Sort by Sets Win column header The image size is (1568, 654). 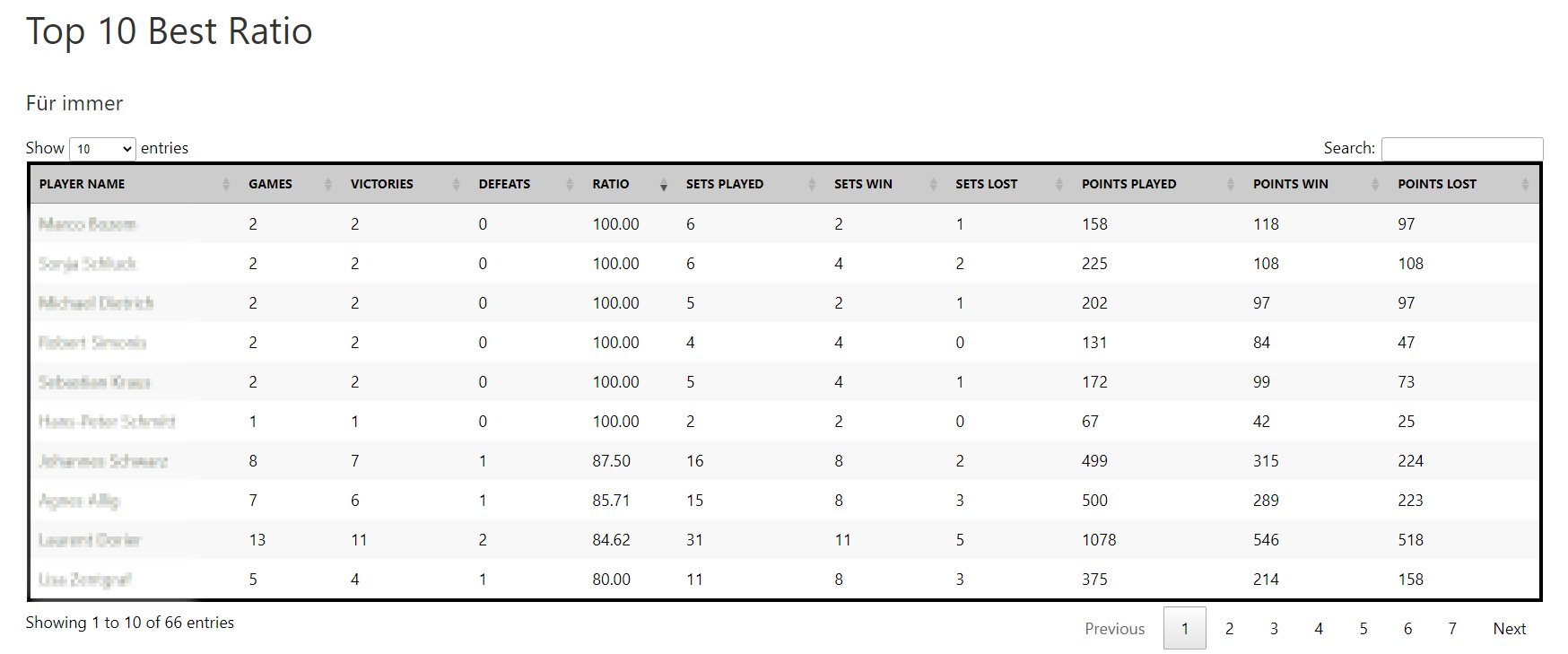click(x=863, y=184)
